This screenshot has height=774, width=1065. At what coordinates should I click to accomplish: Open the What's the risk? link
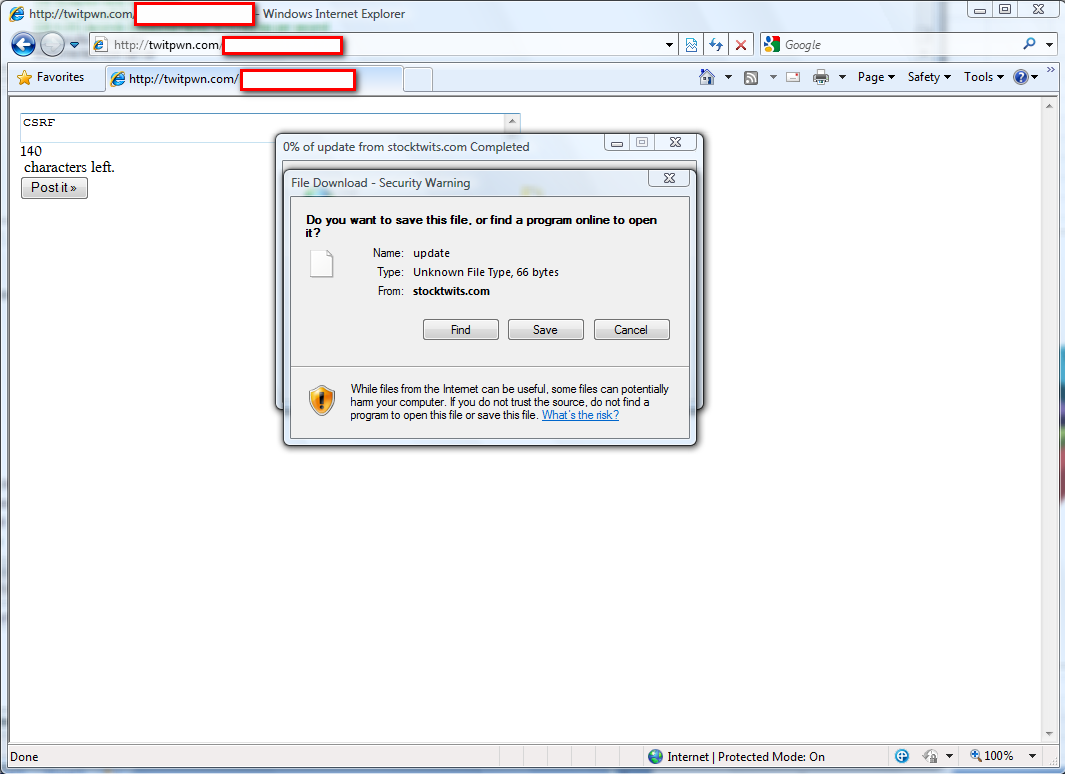[580, 415]
